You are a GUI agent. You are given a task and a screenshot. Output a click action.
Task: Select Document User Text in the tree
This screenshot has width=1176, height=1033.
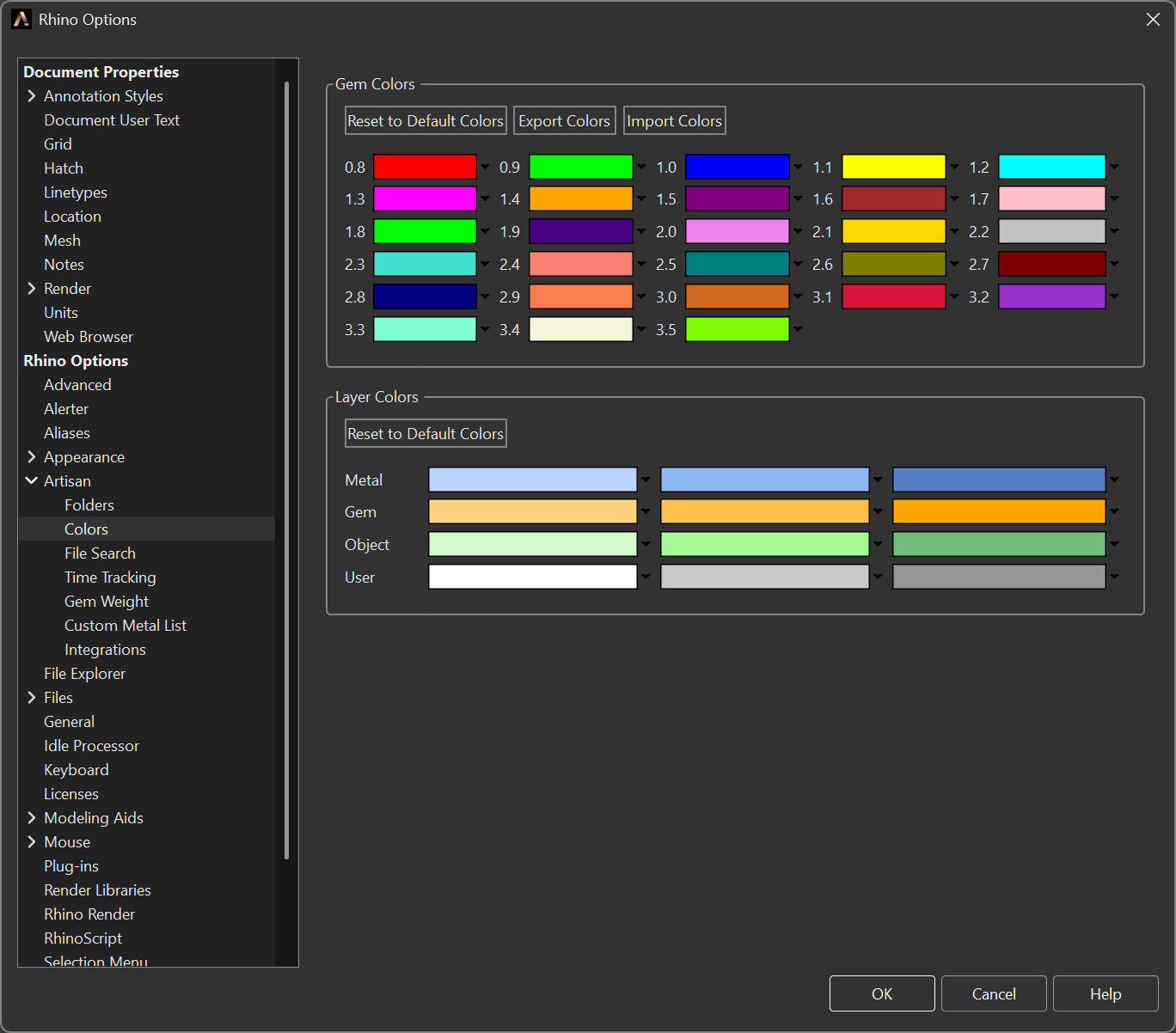click(112, 119)
